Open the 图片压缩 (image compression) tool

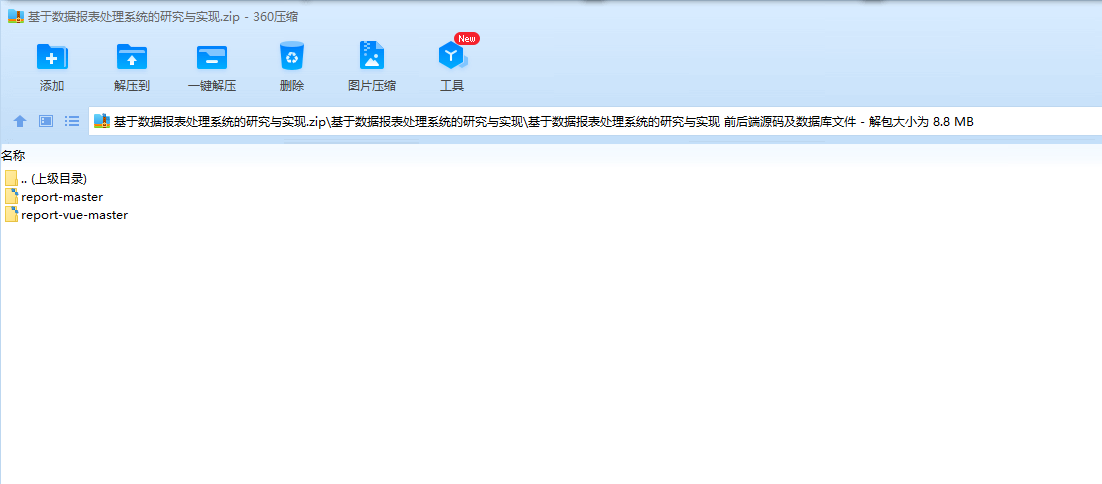372,55
